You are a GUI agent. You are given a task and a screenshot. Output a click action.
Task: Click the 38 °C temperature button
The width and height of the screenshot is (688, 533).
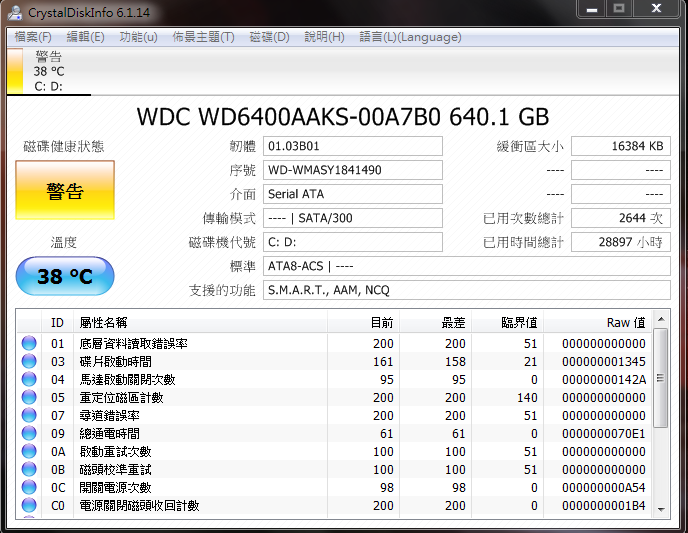(x=65, y=276)
